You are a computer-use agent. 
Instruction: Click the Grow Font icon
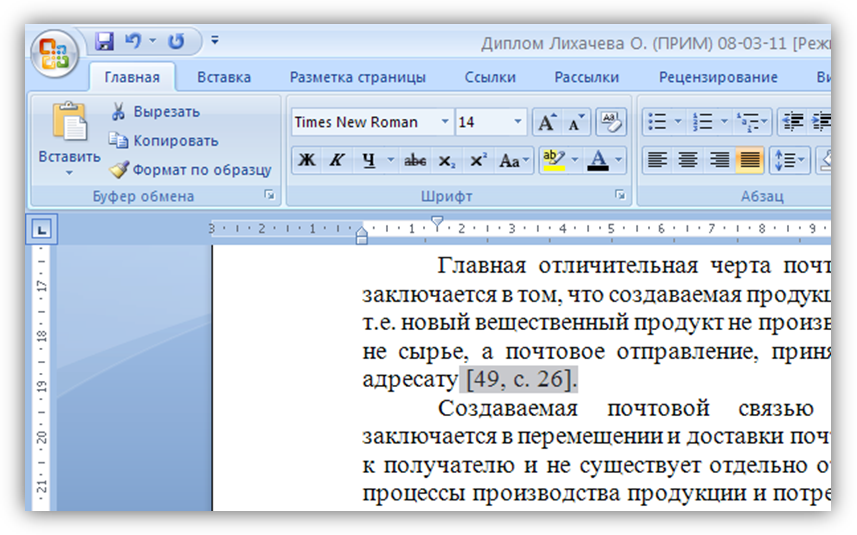click(x=546, y=122)
